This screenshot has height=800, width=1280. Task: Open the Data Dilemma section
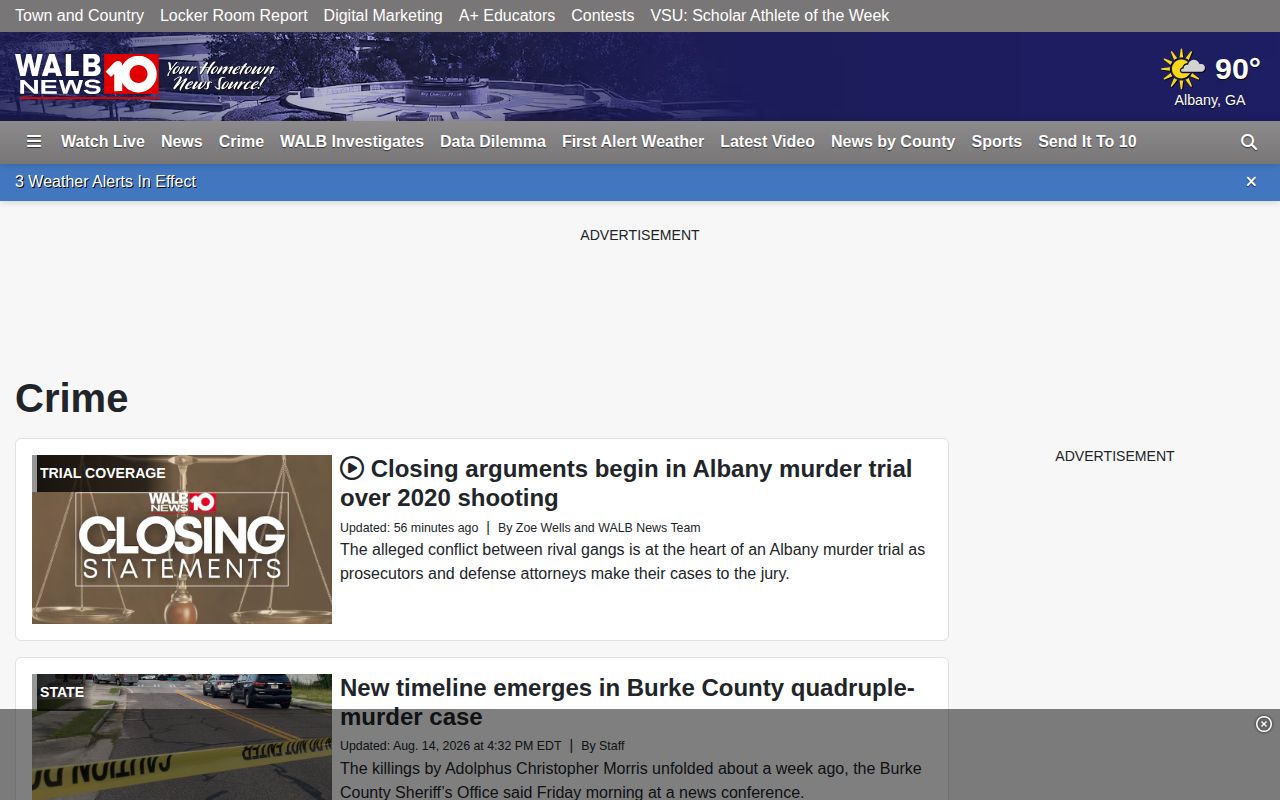pyautogui.click(x=493, y=142)
